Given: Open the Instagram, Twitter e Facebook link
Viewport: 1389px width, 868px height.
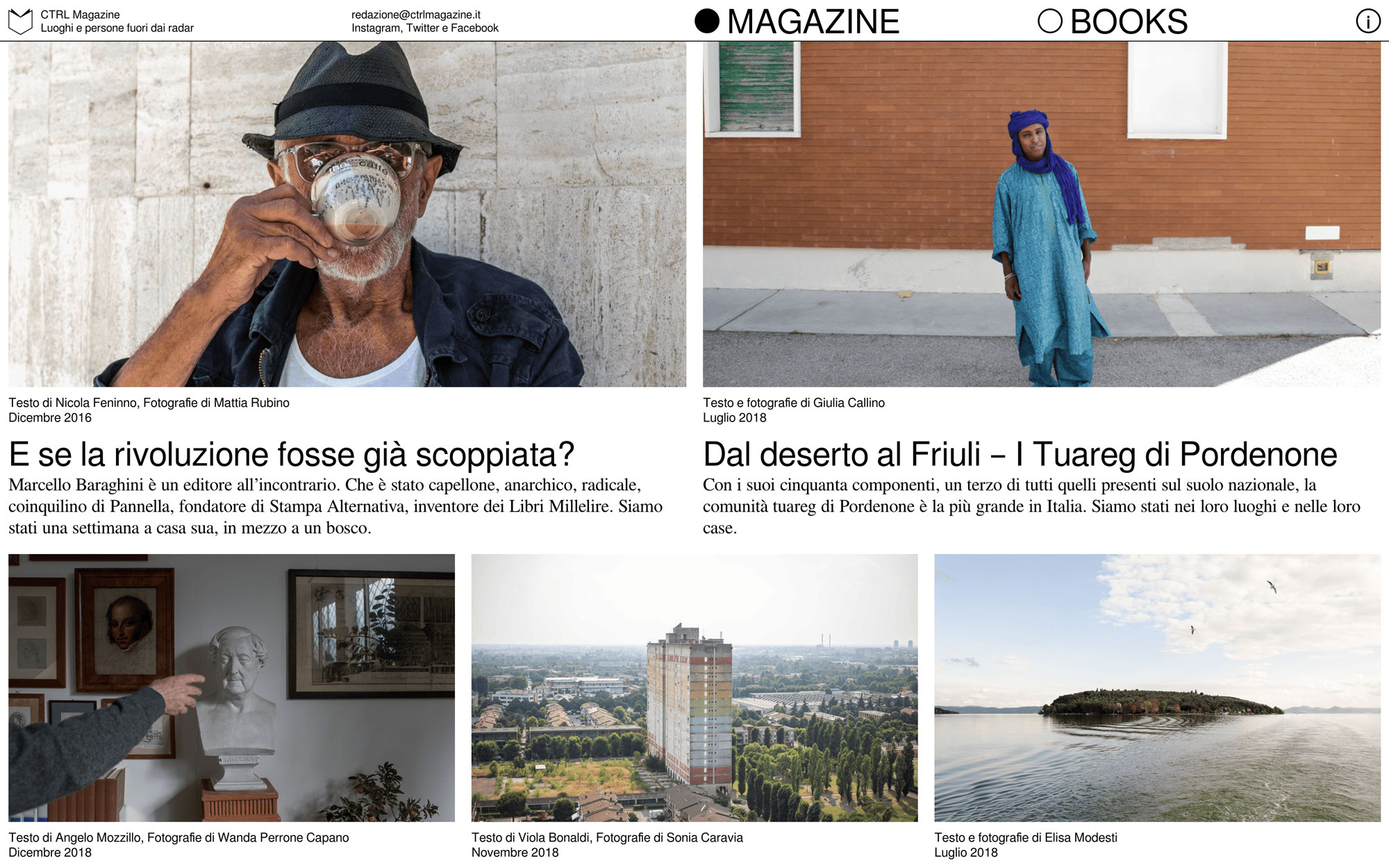Looking at the screenshot, I should point(425,28).
